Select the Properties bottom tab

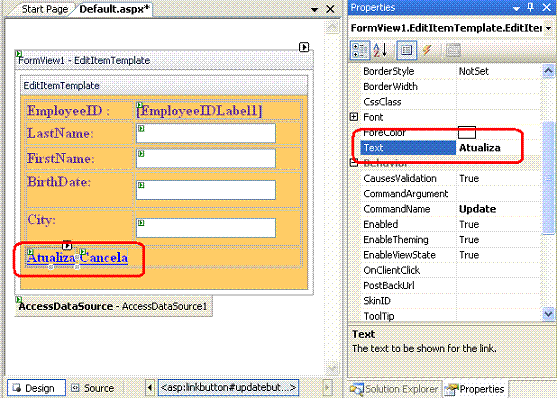coord(475,389)
